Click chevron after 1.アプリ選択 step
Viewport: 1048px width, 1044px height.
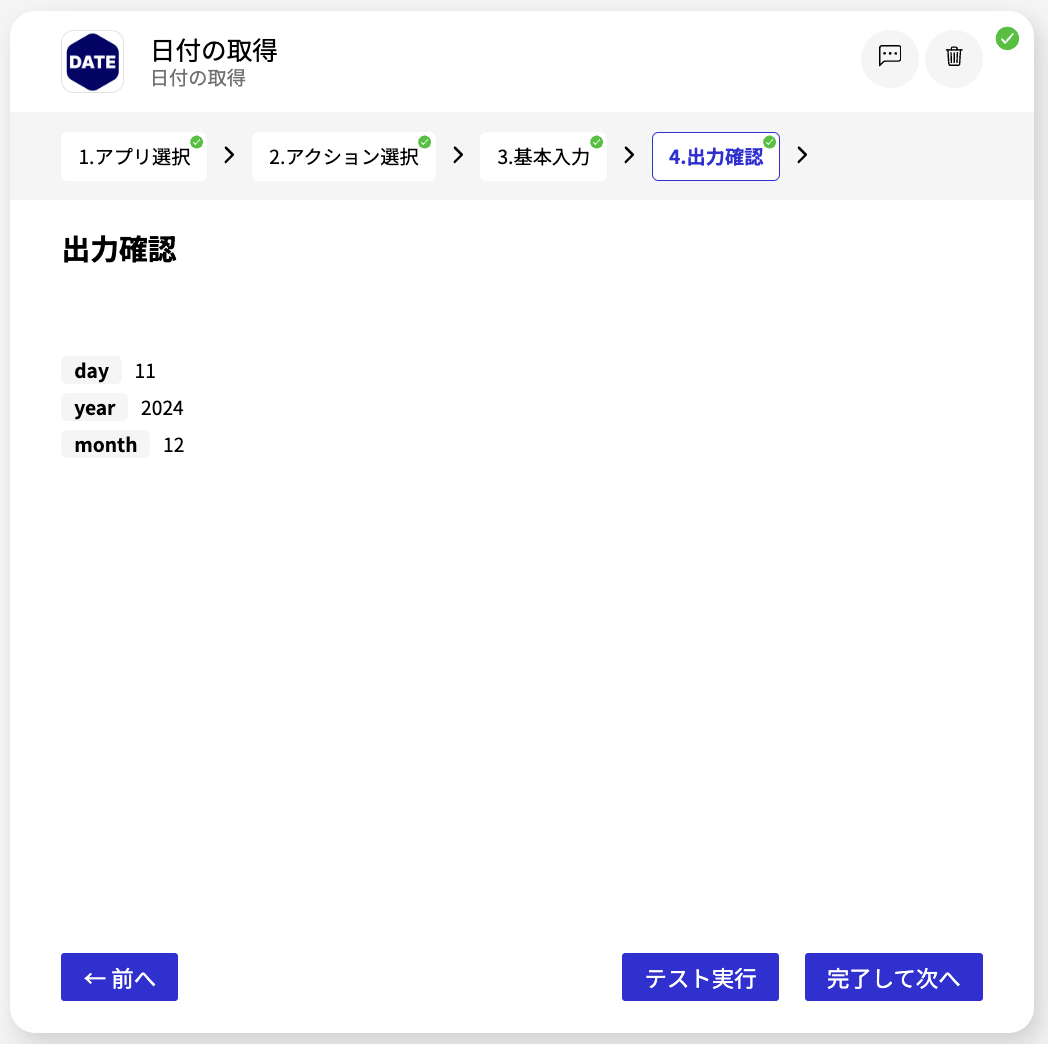point(229,155)
